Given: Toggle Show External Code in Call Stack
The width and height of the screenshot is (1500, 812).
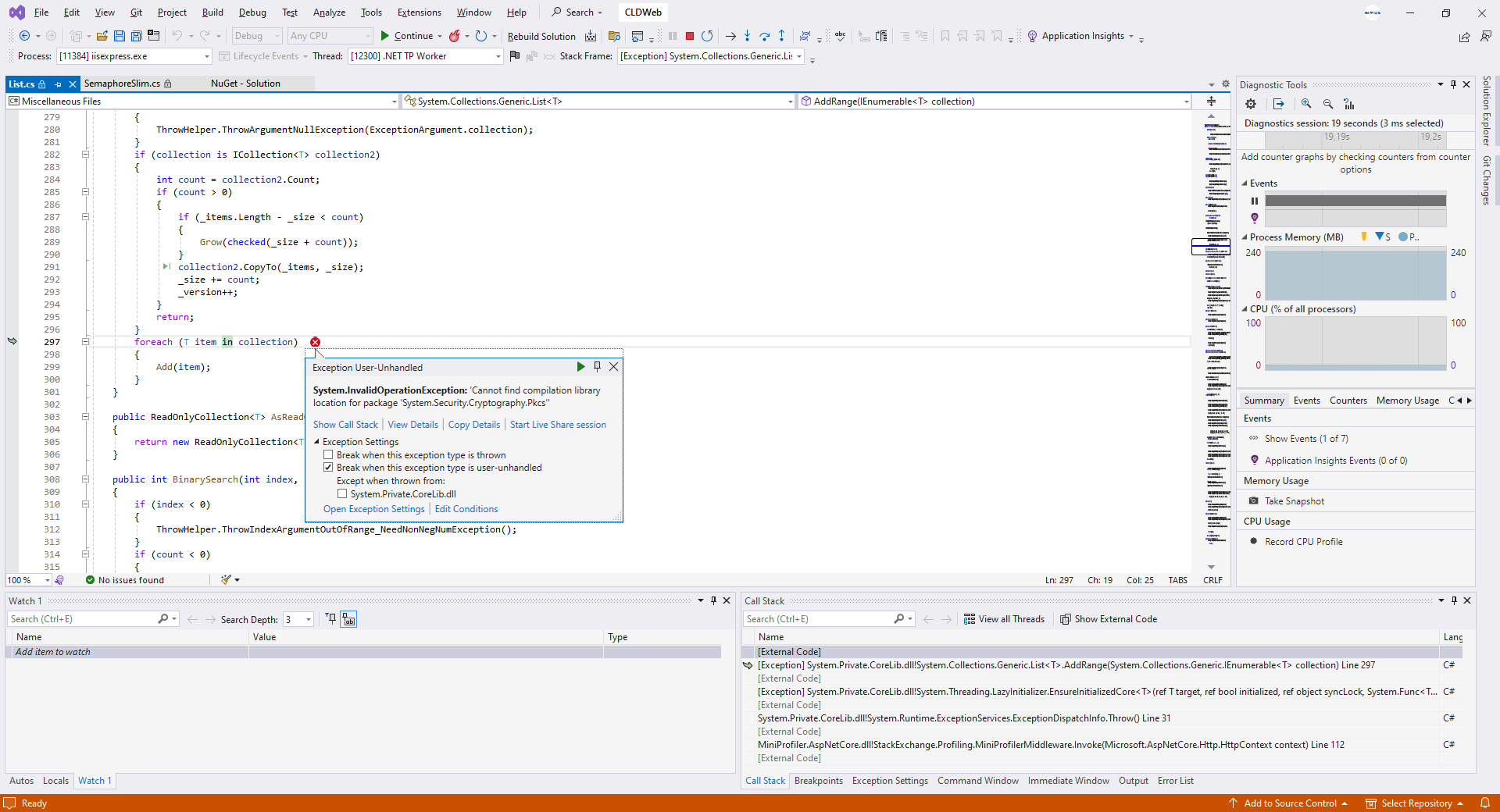Looking at the screenshot, I should (1109, 619).
